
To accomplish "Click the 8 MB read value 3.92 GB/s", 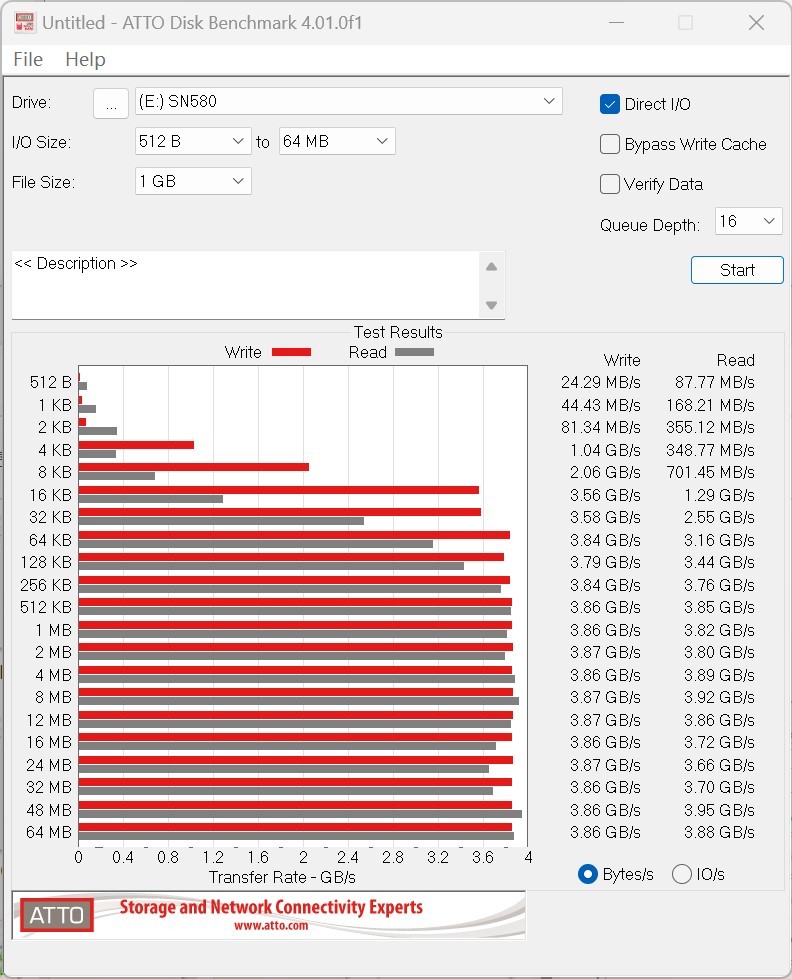I will [x=719, y=697].
